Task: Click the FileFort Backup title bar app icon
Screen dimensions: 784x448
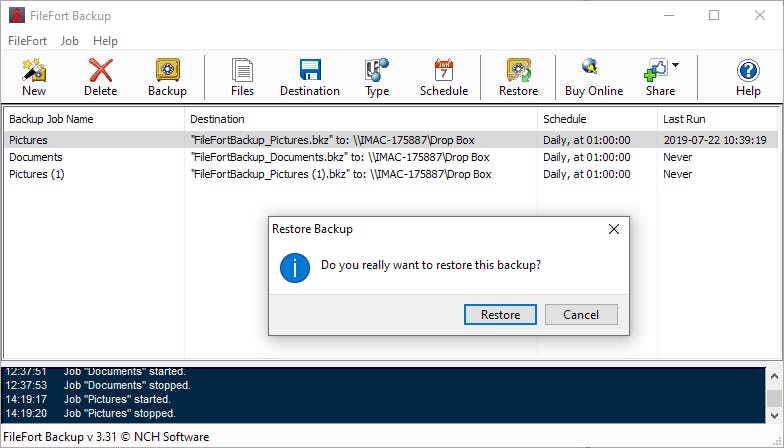Action: [x=16, y=16]
